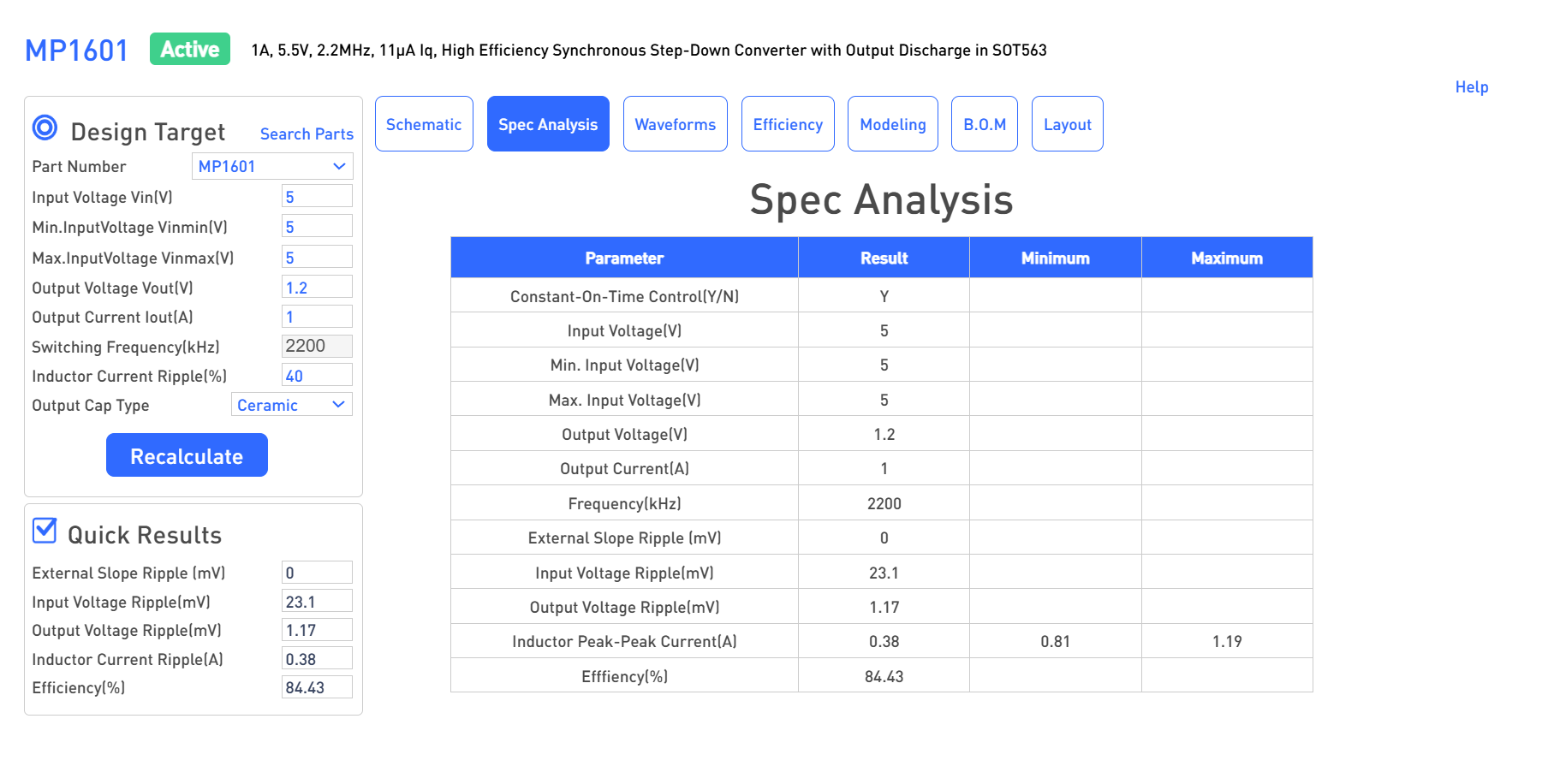Image resolution: width=1554 pixels, height=784 pixels.
Task: Click the MP1601 title link
Action: [76, 50]
